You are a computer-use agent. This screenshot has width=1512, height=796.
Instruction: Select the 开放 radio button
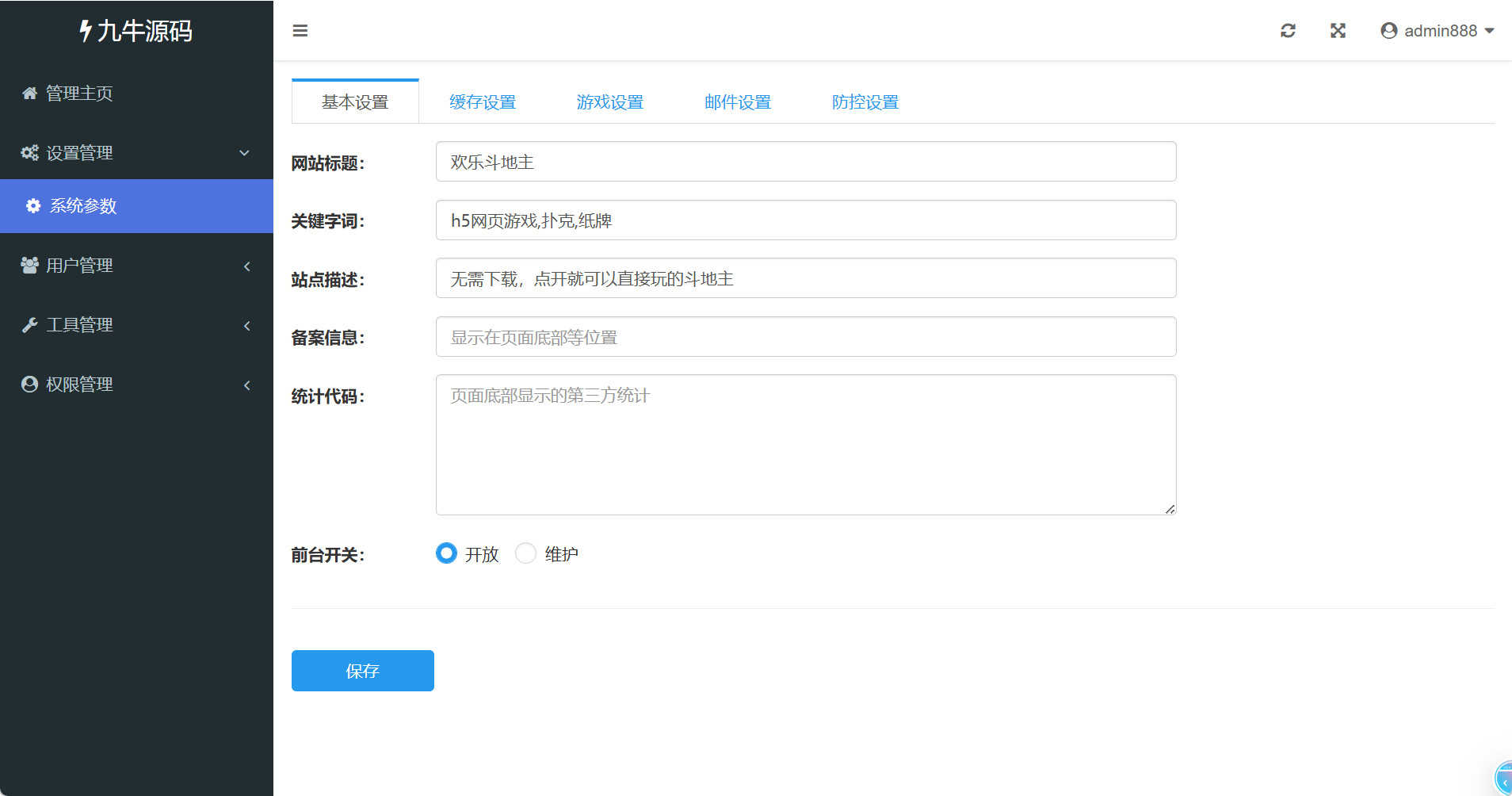[446, 553]
